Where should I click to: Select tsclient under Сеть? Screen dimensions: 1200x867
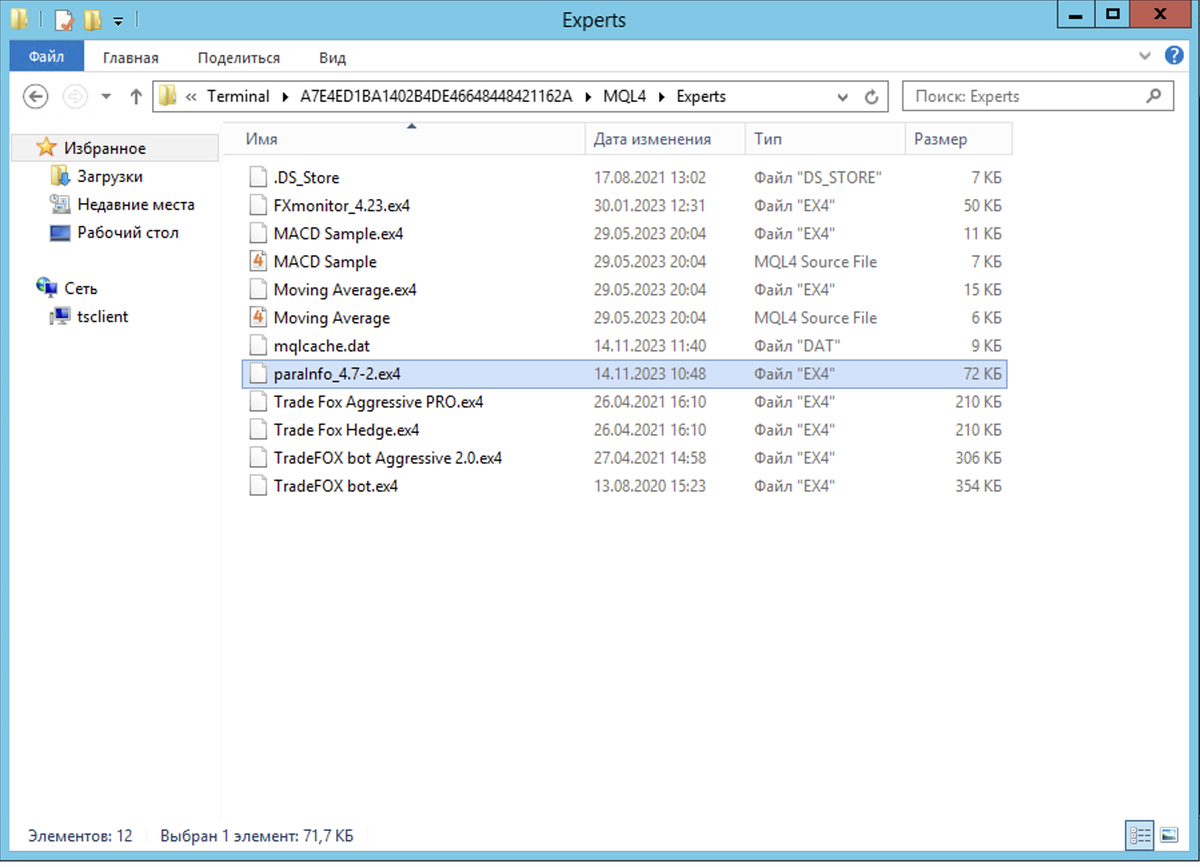(103, 316)
